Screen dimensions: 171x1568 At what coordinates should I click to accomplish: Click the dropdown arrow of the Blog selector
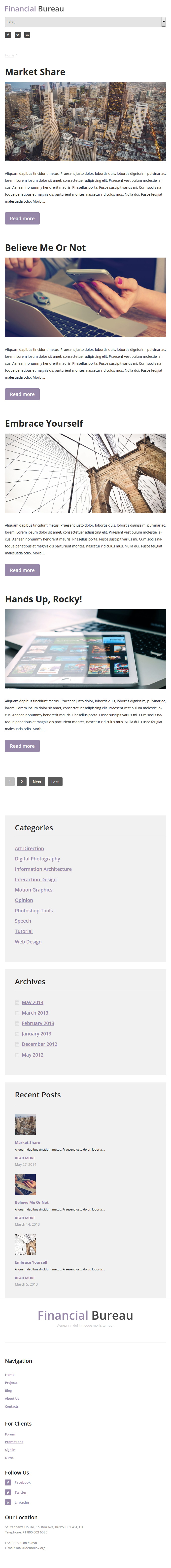[x=163, y=22]
